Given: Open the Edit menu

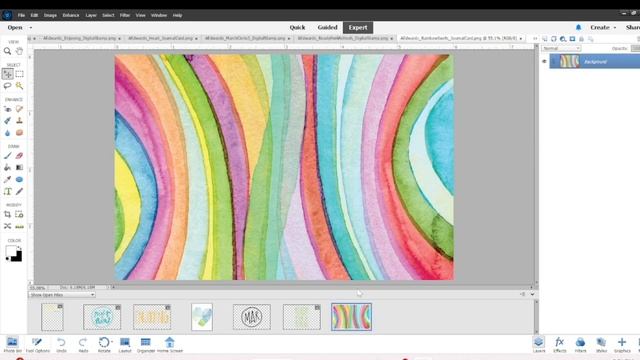Looking at the screenshot, I should tap(34, 15).
